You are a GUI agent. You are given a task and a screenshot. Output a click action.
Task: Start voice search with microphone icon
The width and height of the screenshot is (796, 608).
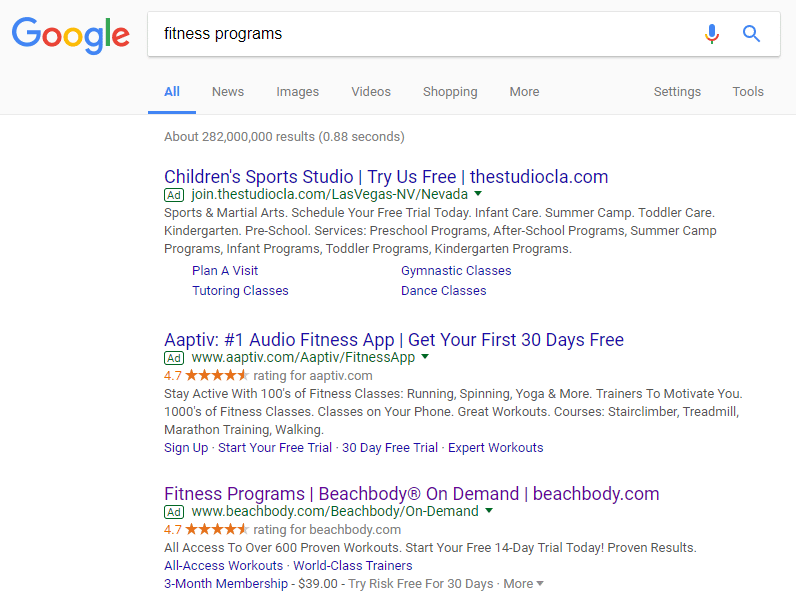click(711, 34)
